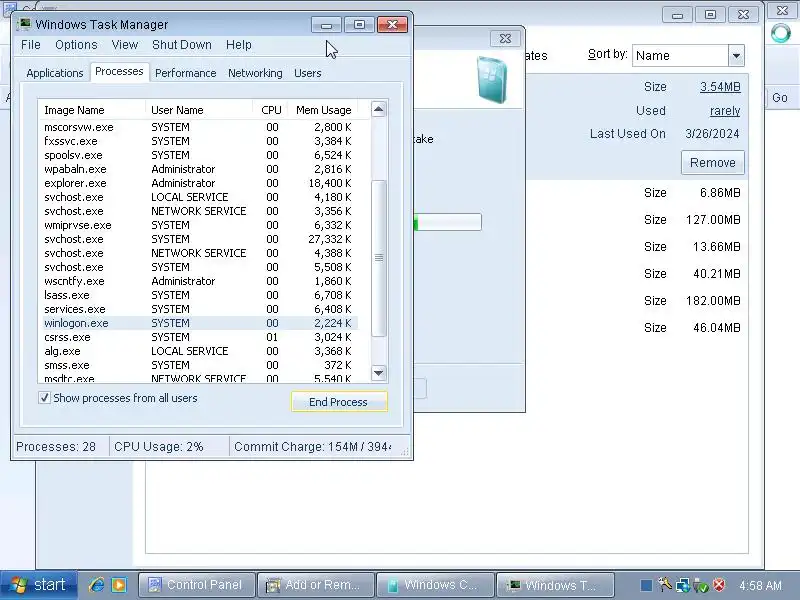Click the Task Manager CPU tray icon

(x=646, y=585)
